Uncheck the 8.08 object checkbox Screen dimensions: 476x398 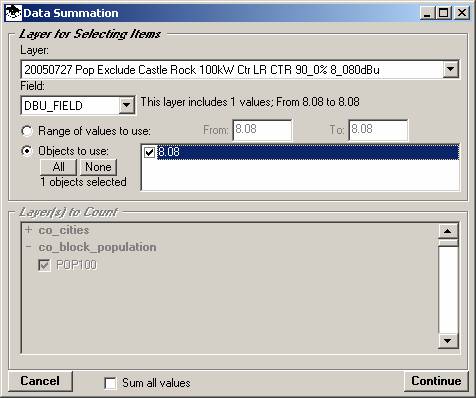[x=149, y=152]
